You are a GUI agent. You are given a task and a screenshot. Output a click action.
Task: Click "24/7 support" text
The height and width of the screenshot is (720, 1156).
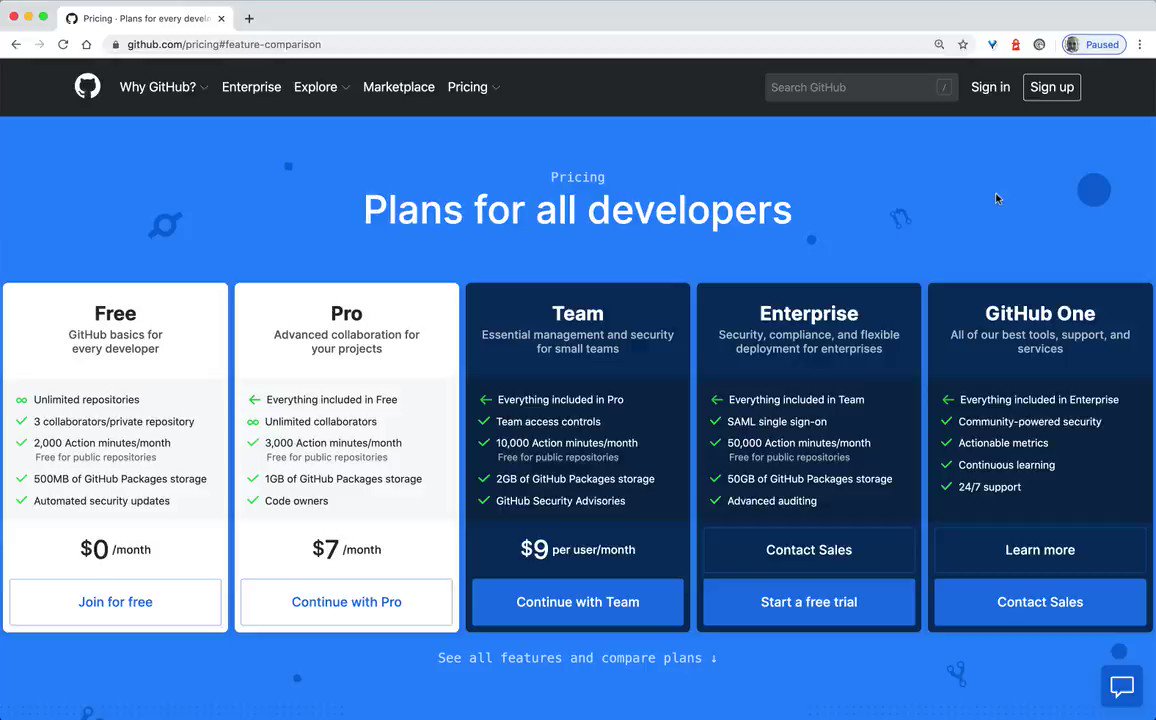pos(989,487)
